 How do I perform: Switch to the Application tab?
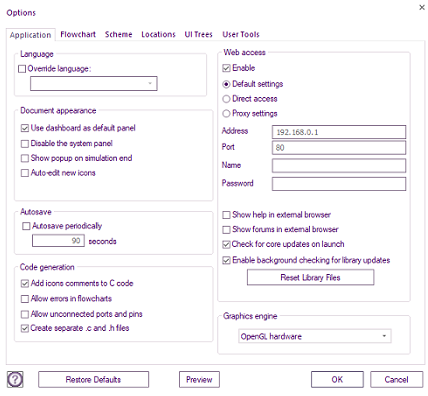30,35
